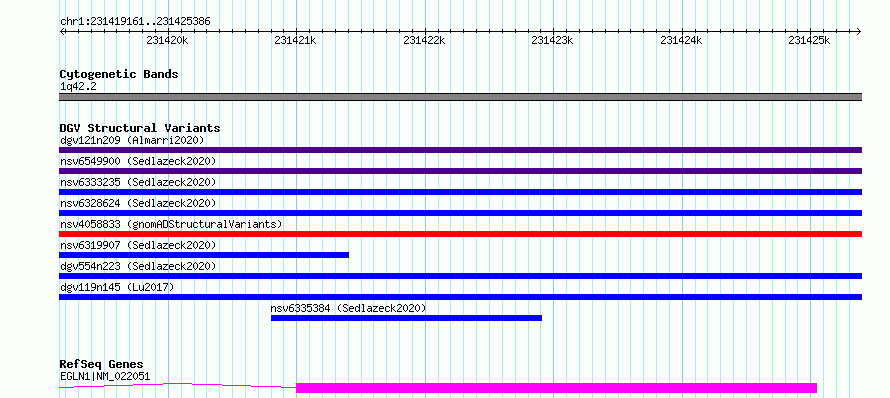Open variant label nsv6319907 (Sedlazeck2020)

138,245
